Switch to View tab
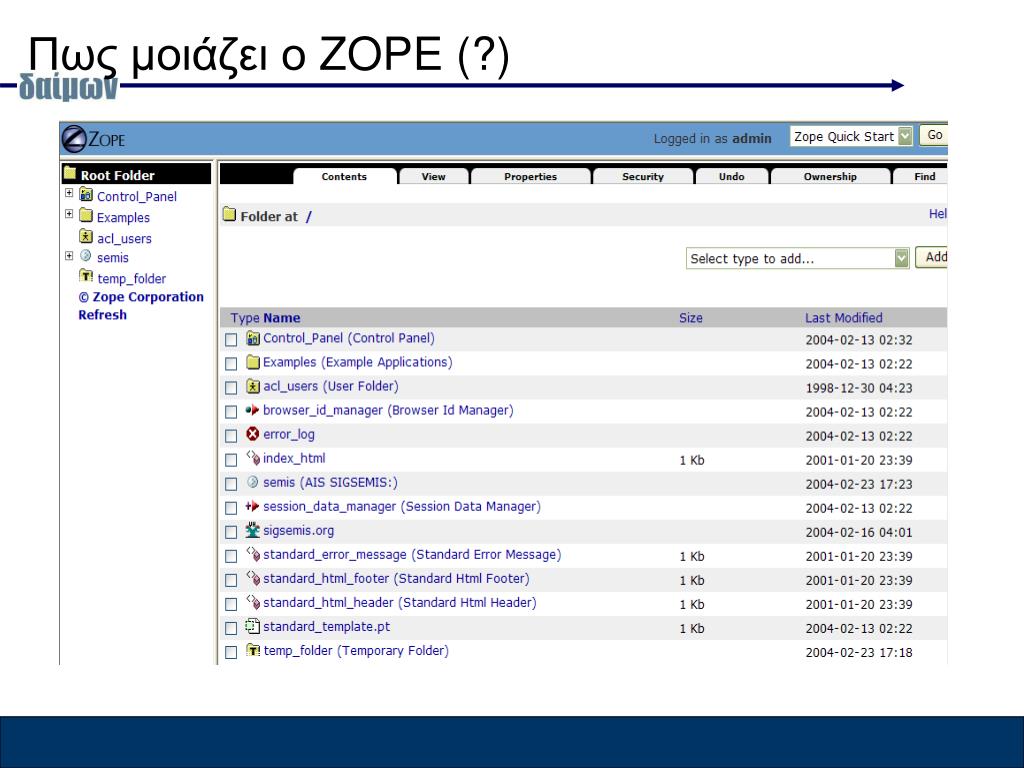The width and height of the screenshot is (1024, 768). pyautogui.click(x=434, y=176)
